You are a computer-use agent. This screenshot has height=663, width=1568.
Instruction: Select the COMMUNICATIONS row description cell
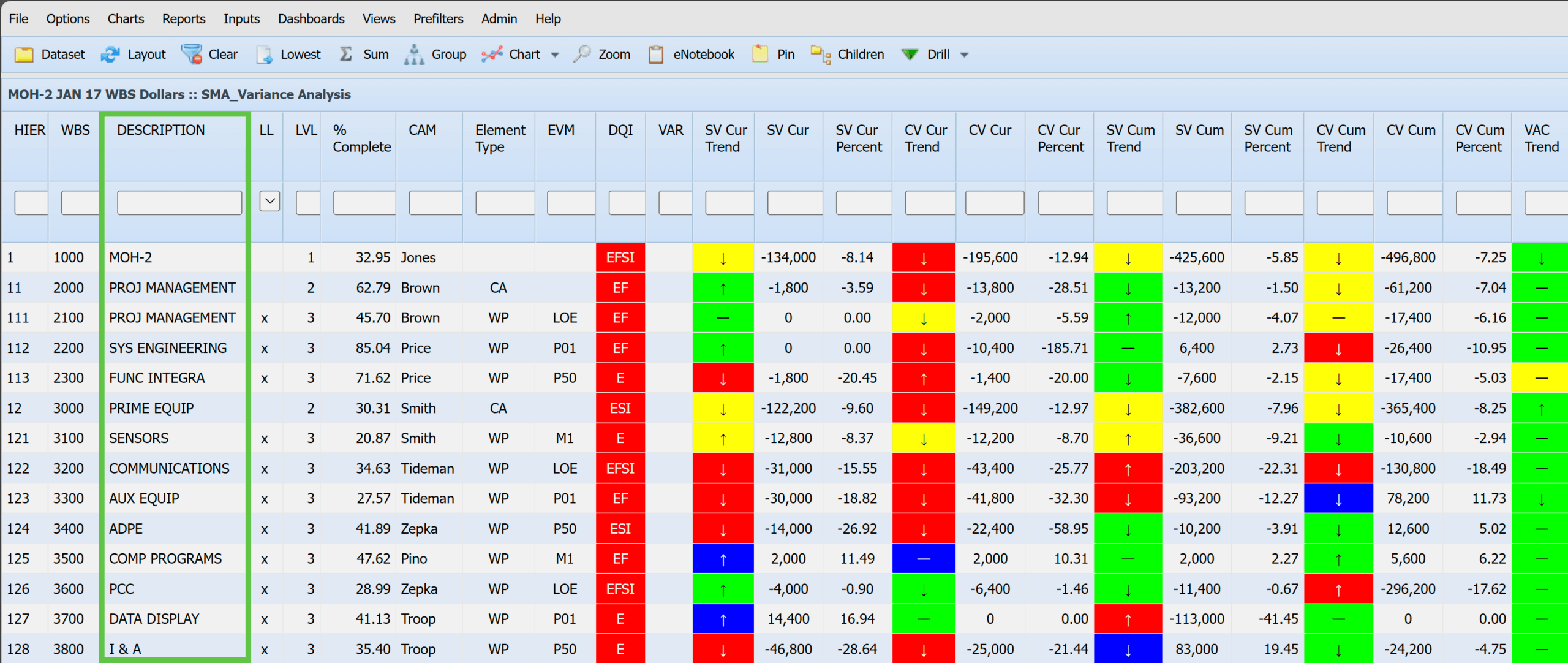169,469
